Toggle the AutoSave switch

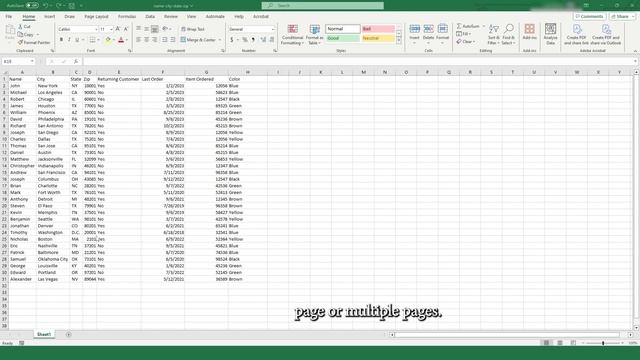[32, 6]
